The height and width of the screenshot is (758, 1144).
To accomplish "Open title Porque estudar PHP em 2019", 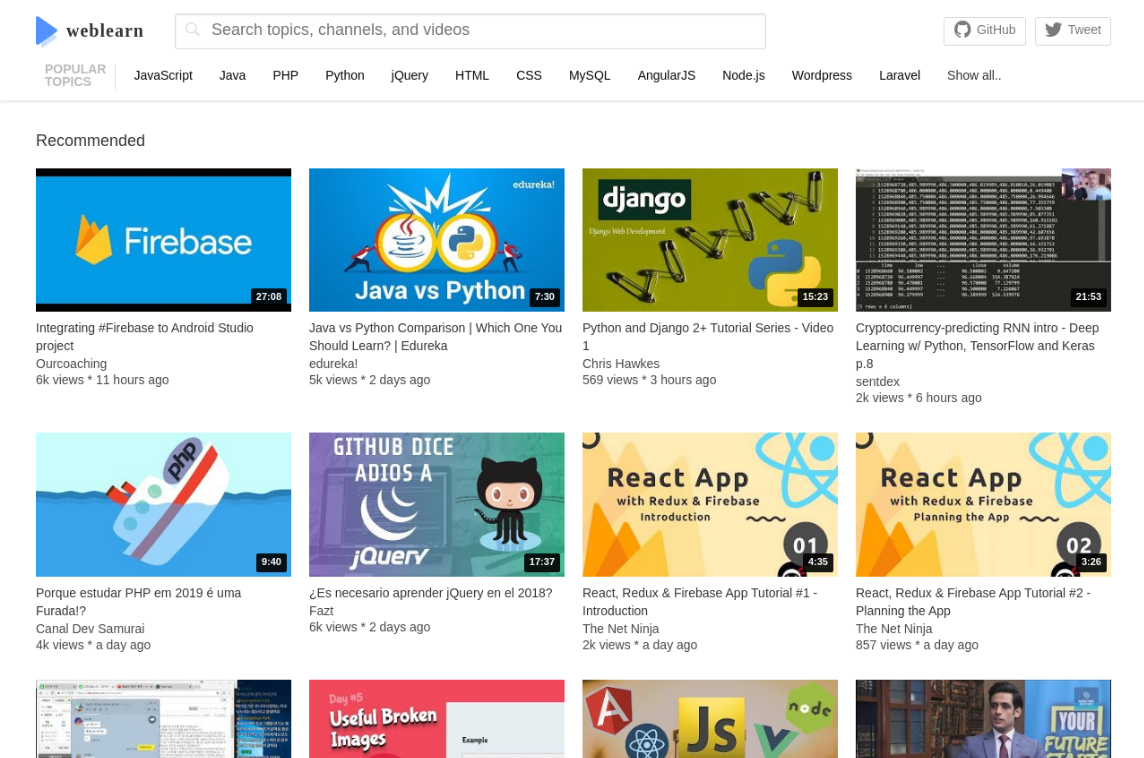I will click(139, 601).
